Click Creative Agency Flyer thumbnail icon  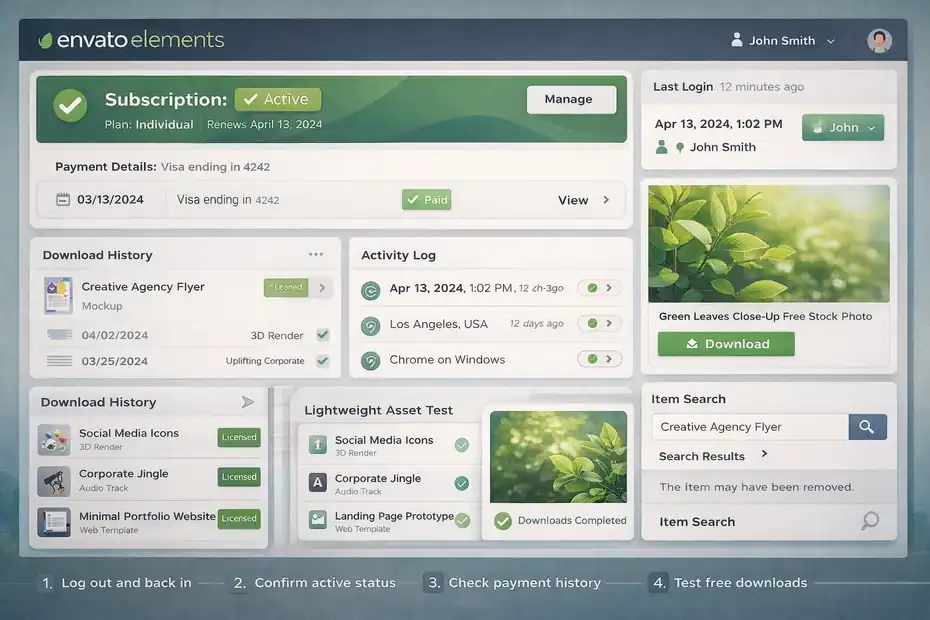[x=58, y=295]
